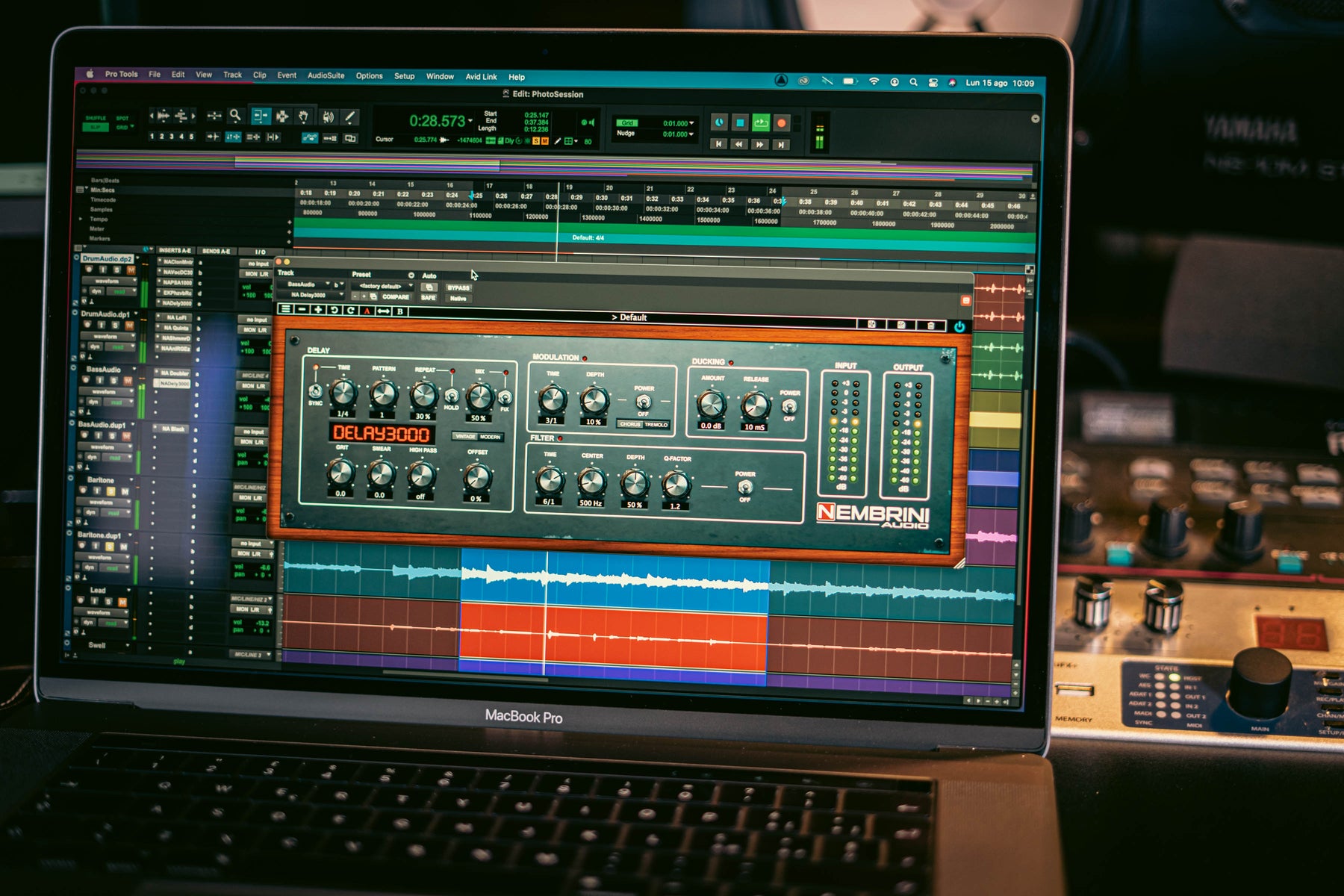
Task: Click the SAFE button
Action: 428,298
